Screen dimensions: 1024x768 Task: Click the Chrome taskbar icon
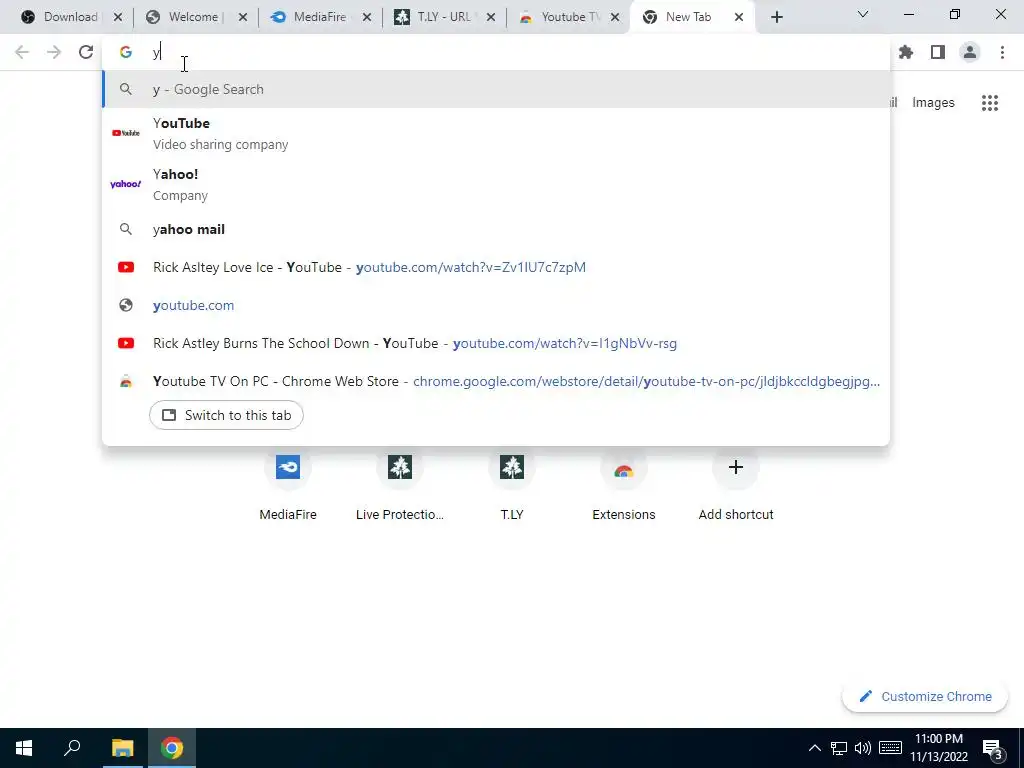click(x=172, y=748)
